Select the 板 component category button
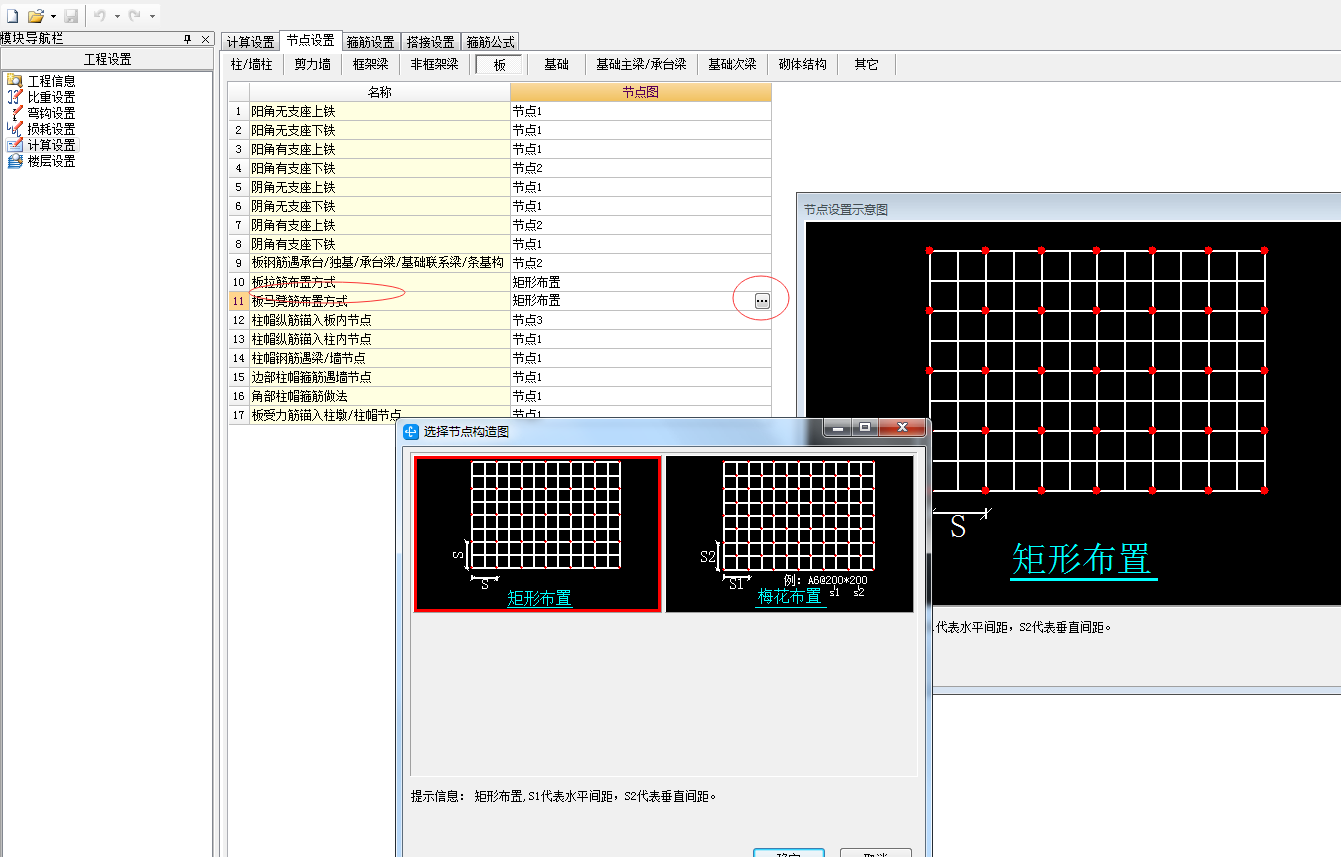The width and height of the screenshot is (1341, 857). tap(499, 64)
